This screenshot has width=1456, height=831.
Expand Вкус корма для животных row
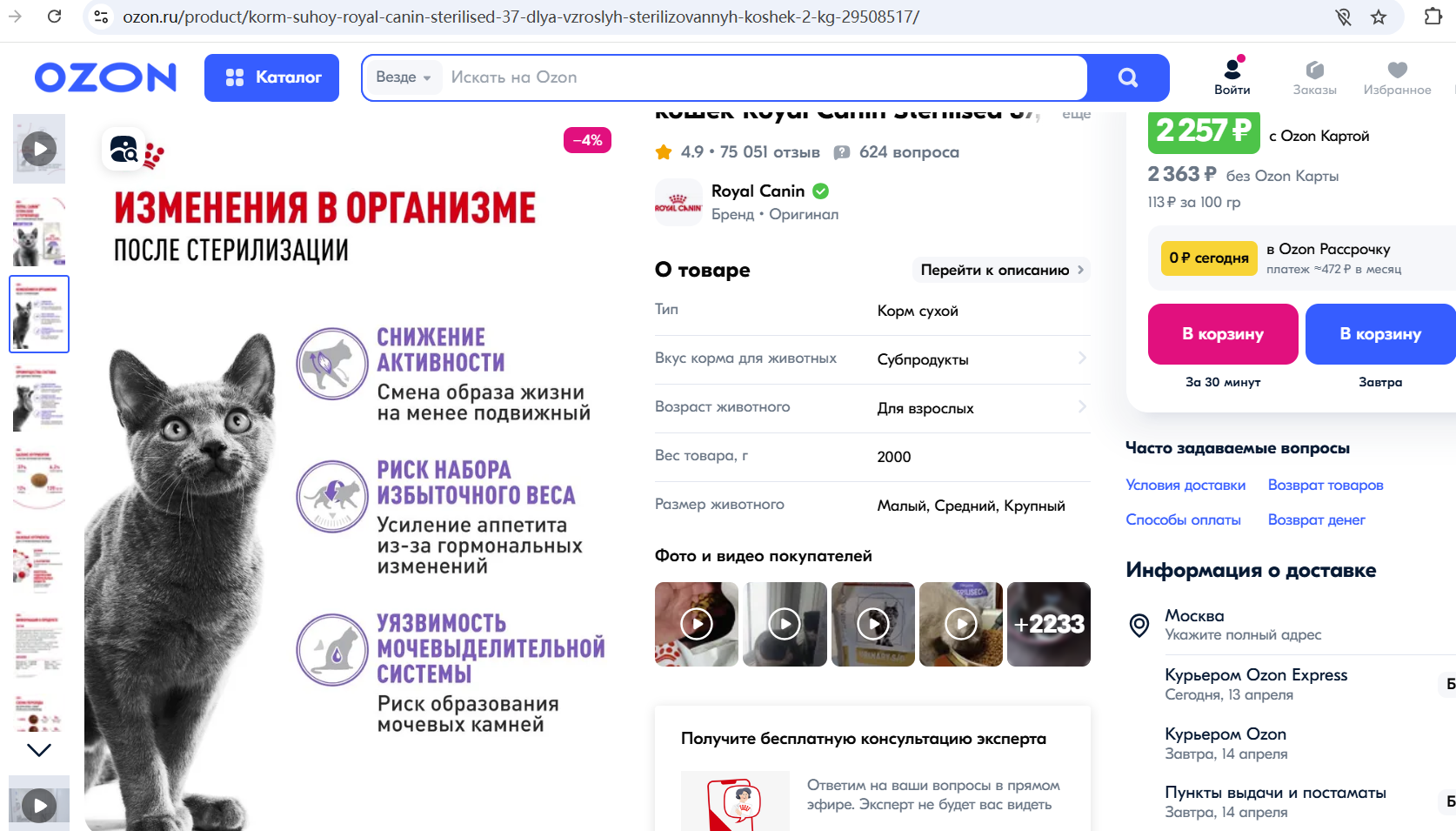(872, 359)
